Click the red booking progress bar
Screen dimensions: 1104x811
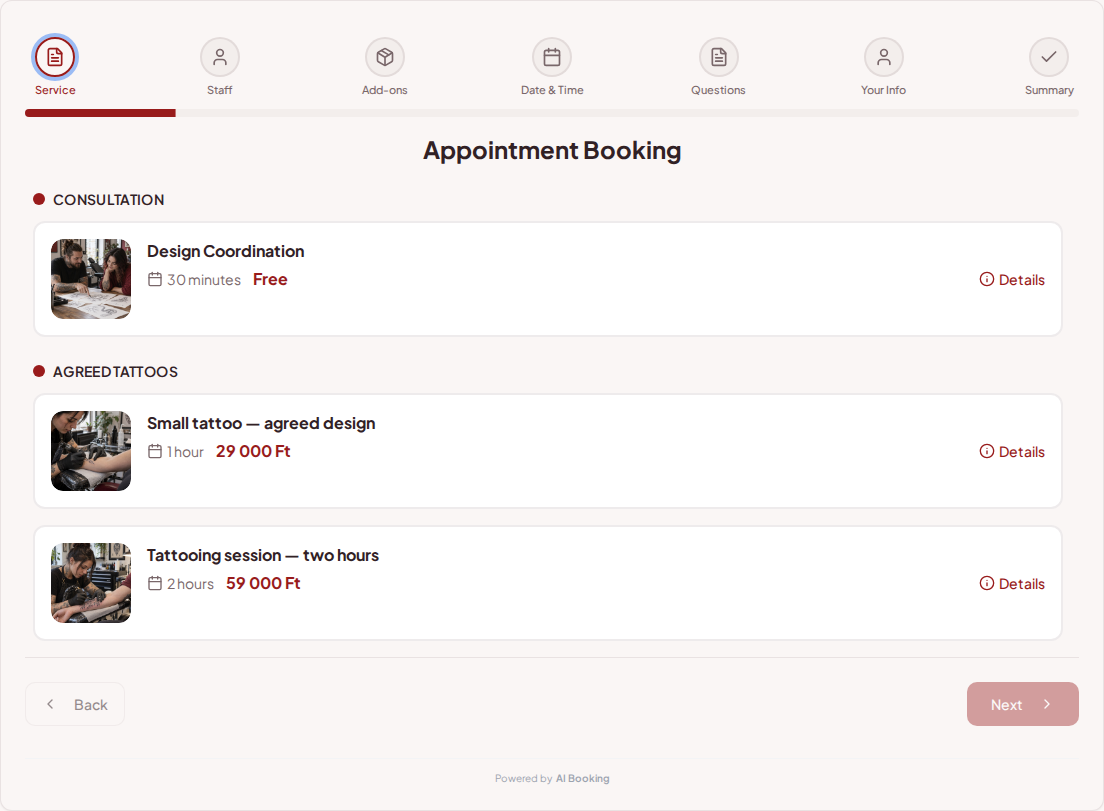(x=100, y=113)
